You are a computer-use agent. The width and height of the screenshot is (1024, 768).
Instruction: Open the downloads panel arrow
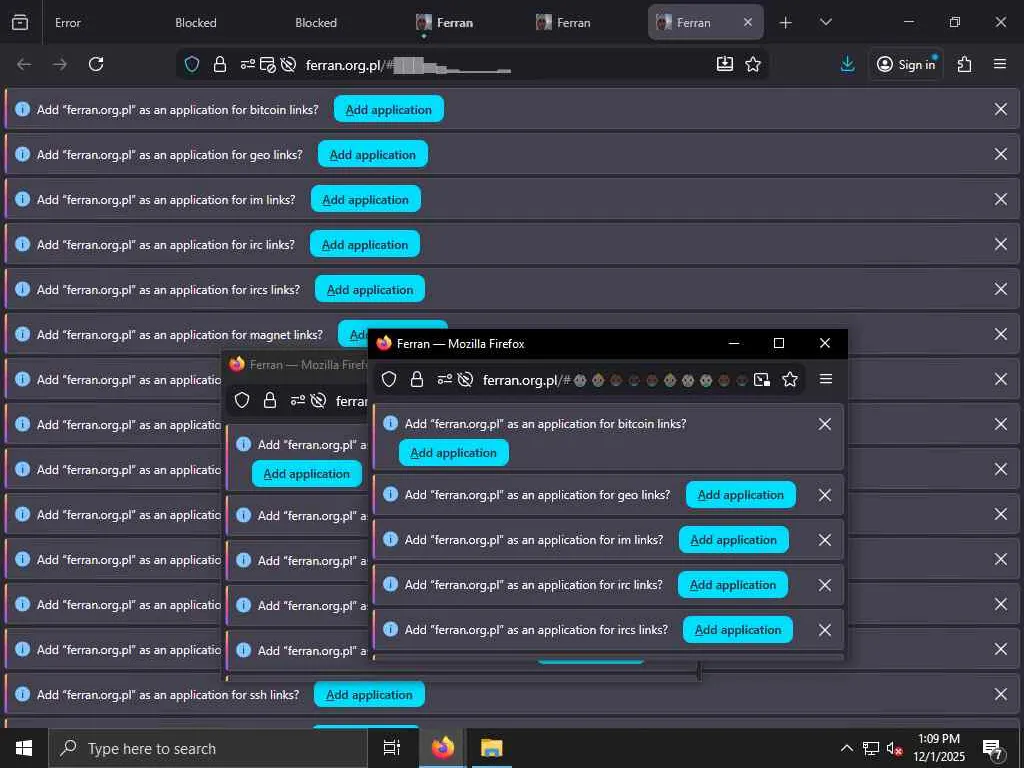[848, 64]
